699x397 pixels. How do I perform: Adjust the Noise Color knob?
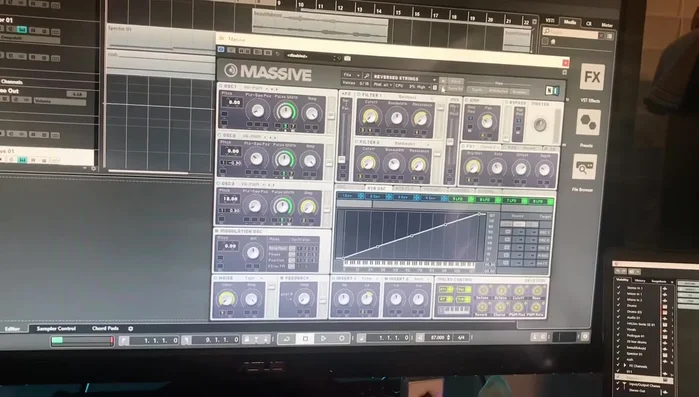[227, 299]
